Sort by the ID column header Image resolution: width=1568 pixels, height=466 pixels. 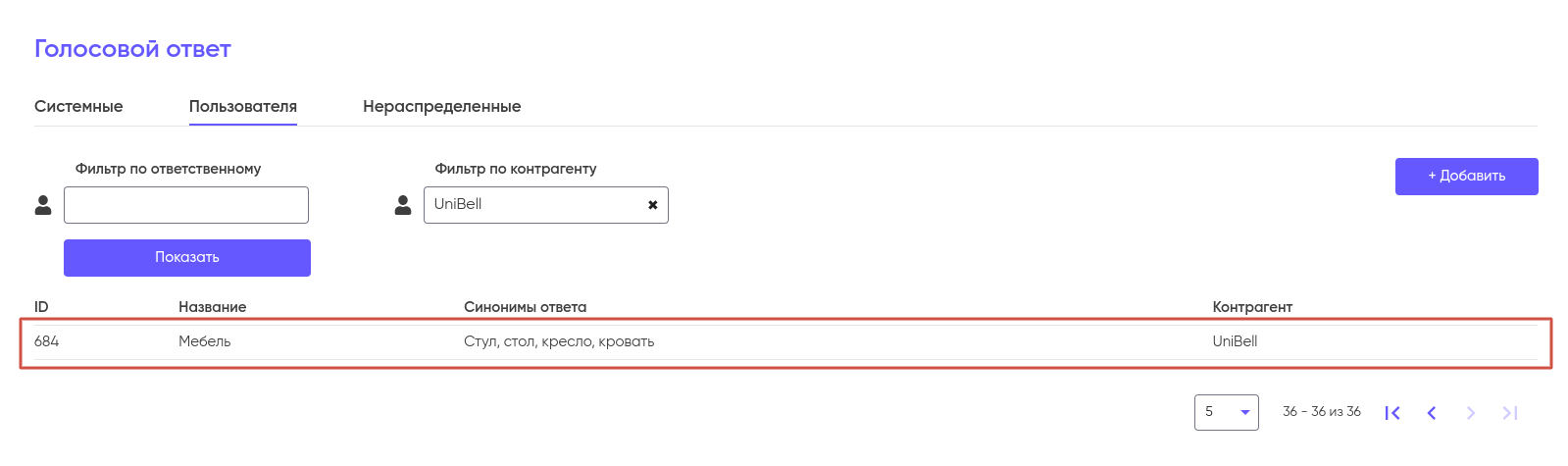[41, 307]
